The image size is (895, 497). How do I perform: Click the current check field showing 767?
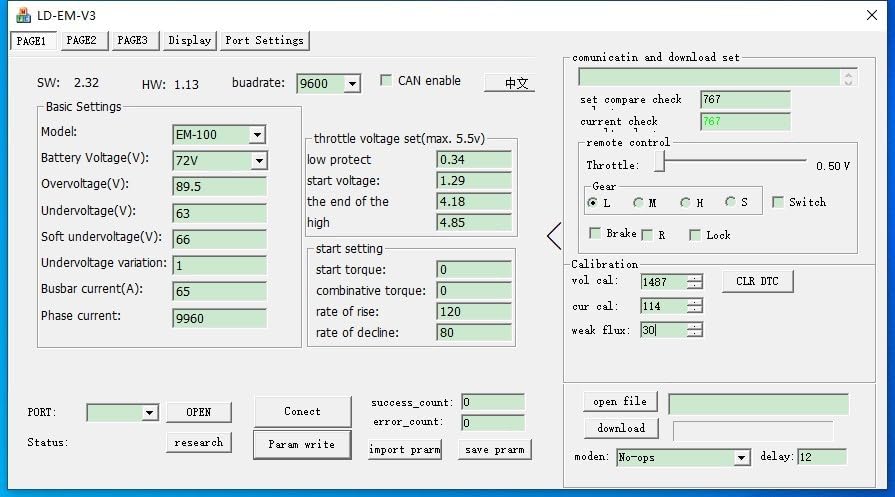[745, 121]
